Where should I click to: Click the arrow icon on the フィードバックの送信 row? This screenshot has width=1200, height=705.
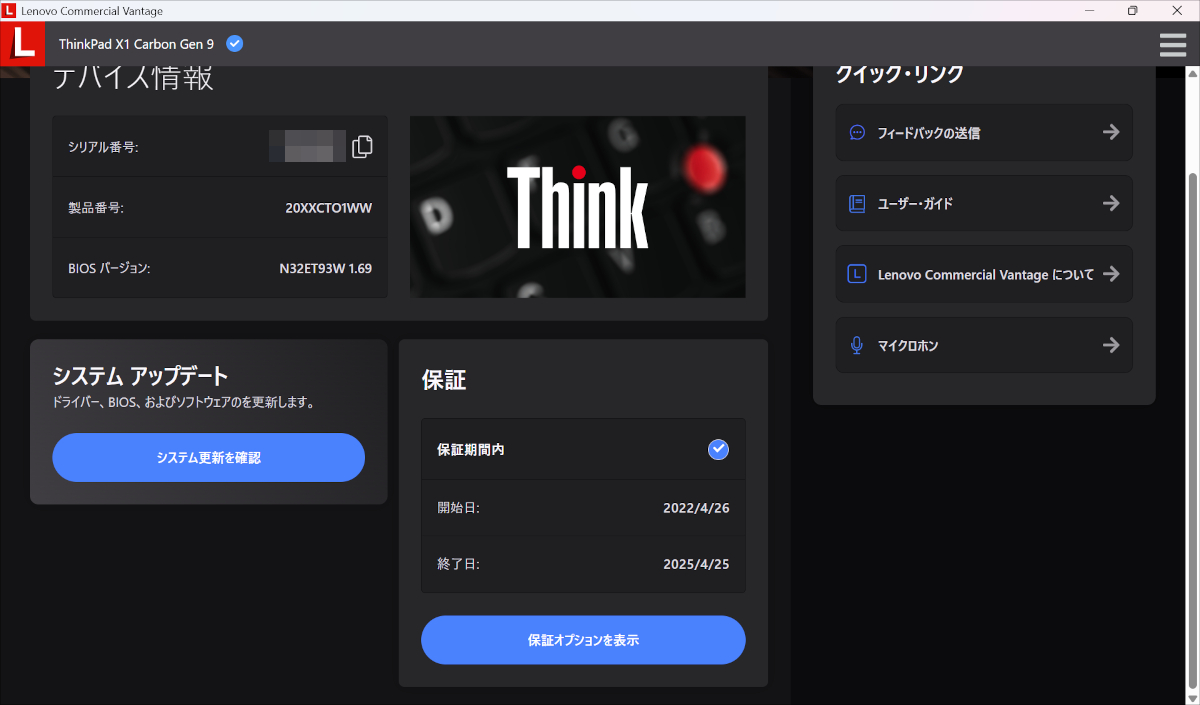click(1111, 131)
